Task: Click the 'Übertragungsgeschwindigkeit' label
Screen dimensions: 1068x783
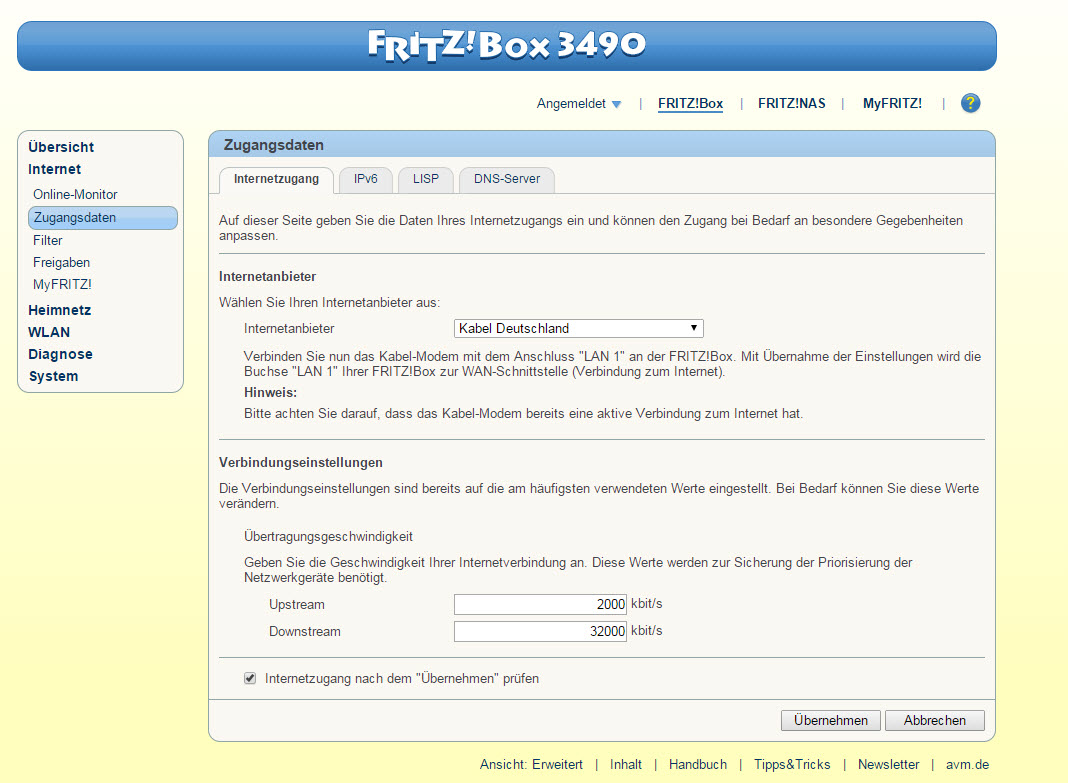Action: tap(328, 537)
